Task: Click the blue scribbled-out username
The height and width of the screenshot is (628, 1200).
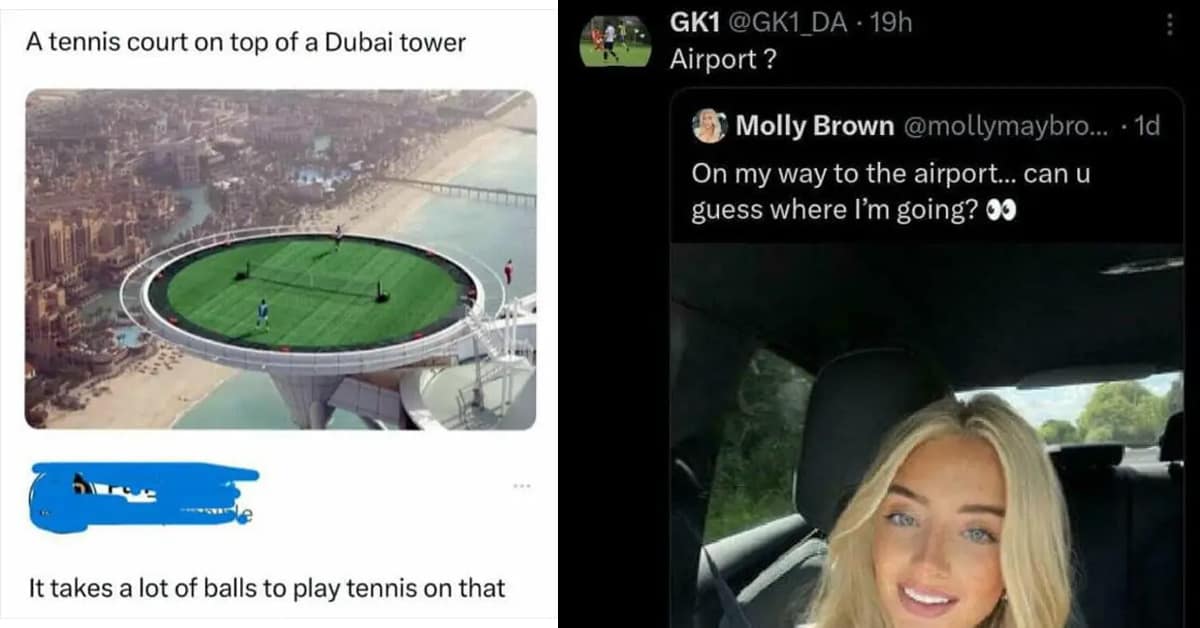Action: tap(145, 495)
